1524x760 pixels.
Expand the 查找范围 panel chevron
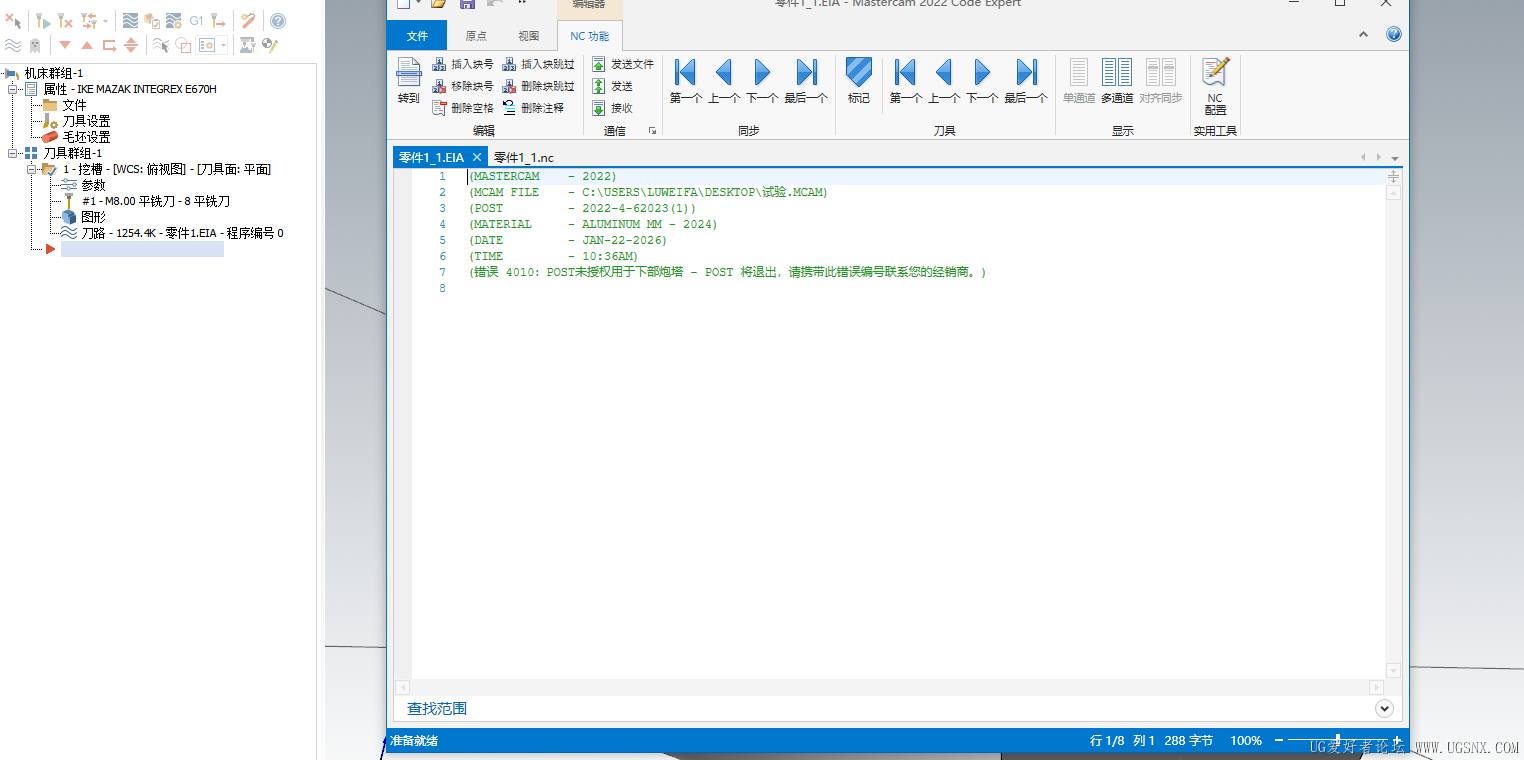(x=1384, y=708)
